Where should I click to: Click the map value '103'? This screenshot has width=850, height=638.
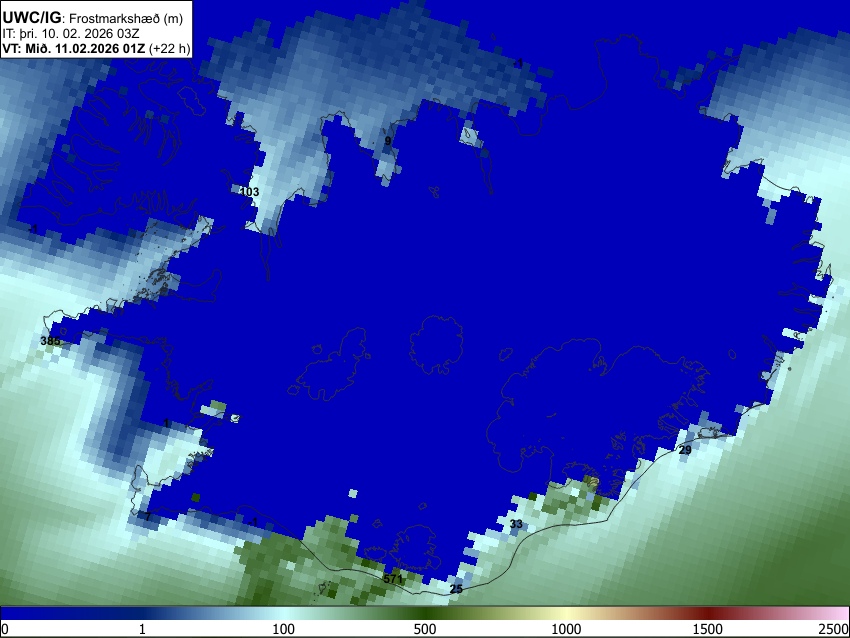coord(249,192)
